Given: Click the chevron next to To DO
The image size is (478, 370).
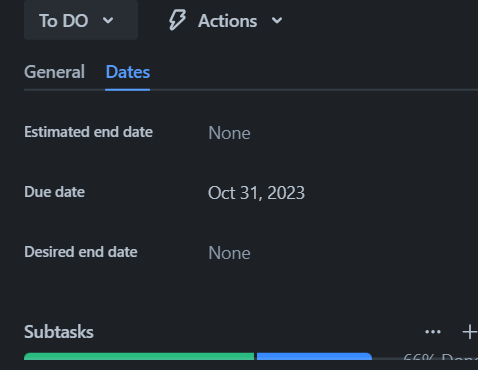Looking at the screenshot, I should (x=108, y=21).
